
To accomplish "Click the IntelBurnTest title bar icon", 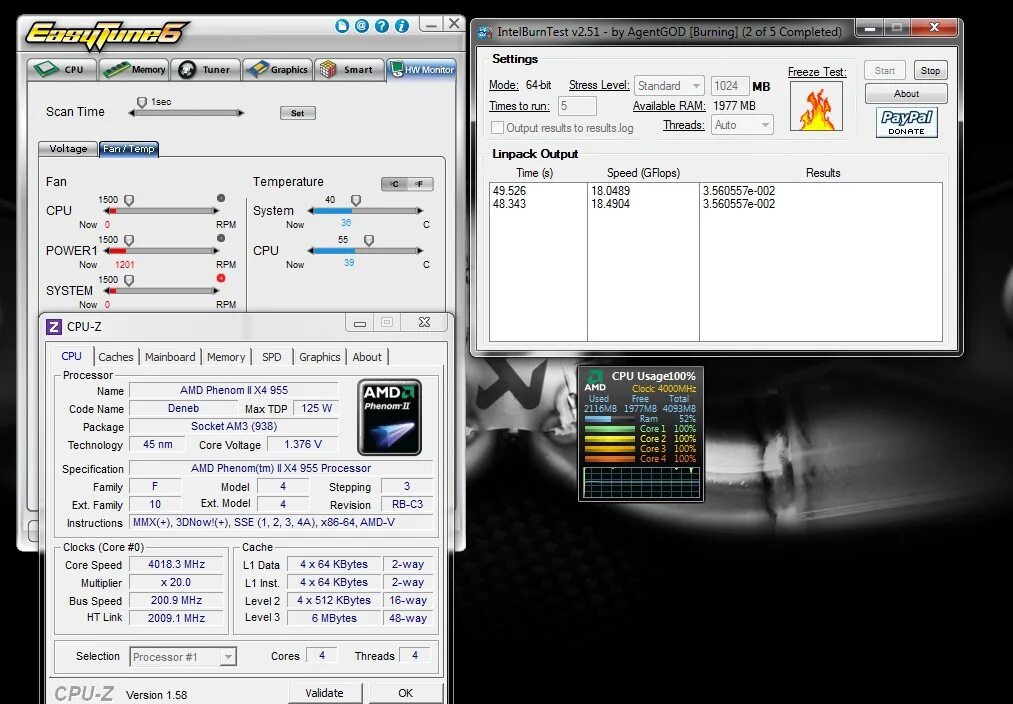I will (x=485, y=31).
